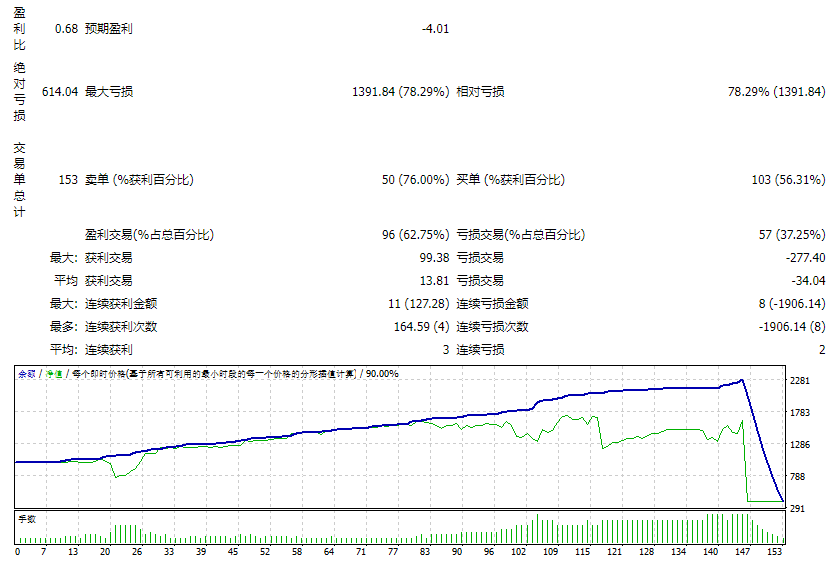Click the 99.38 largest profit trade value
The height and width of the screenshot is (563, 836).
pos(431,258)
